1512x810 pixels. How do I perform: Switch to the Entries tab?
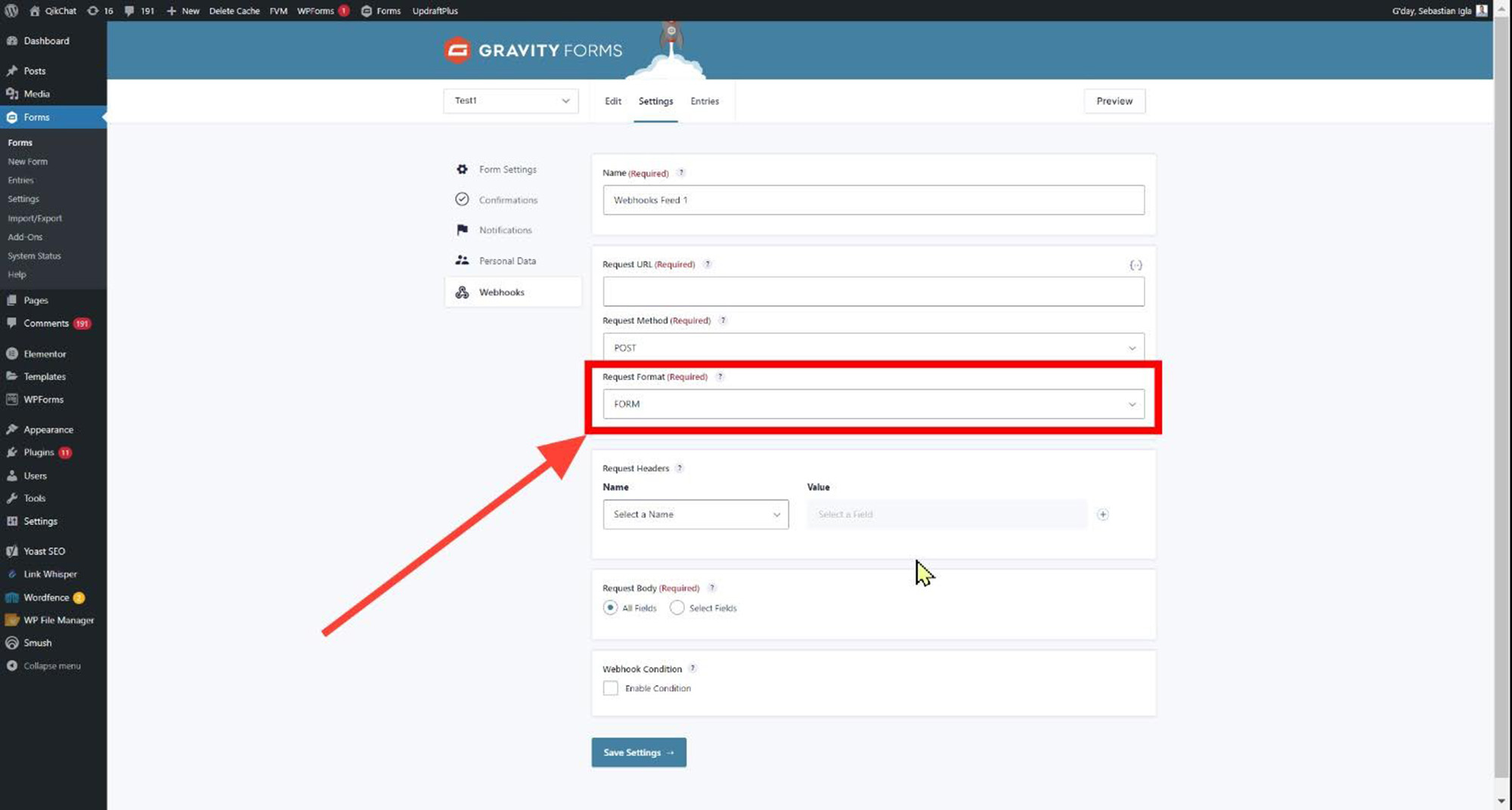(x=705, y=101)
